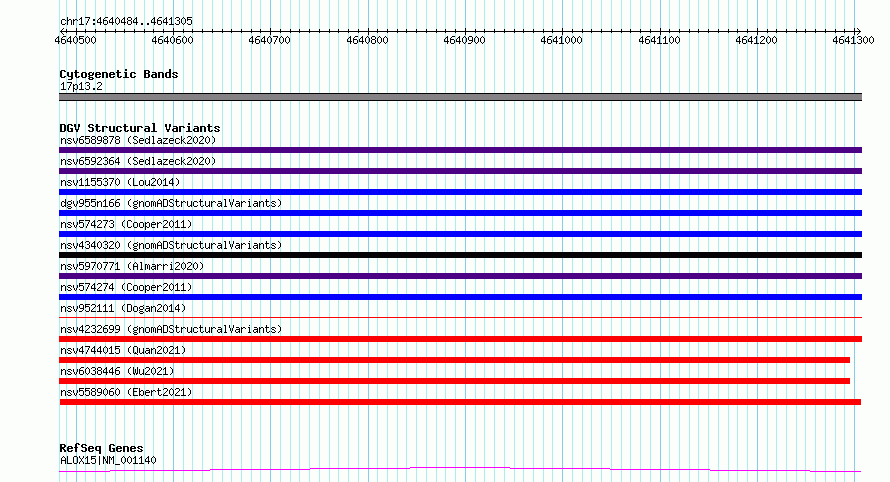Click the 4640500 ruler tick label

tap(75, 40)
